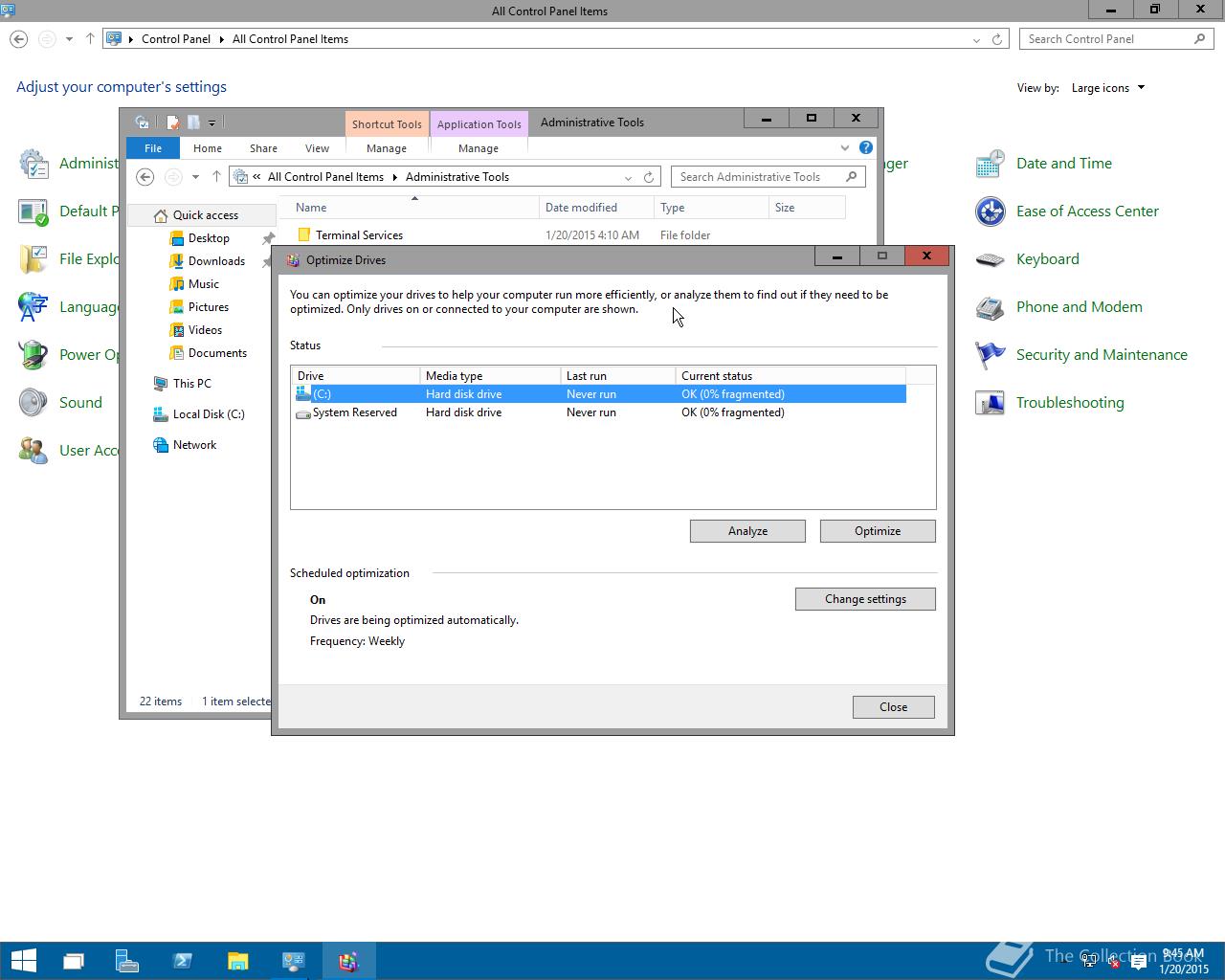Open Pictures folder in navigation pane
Viewport: 1225px width, 980px height.
208,307
